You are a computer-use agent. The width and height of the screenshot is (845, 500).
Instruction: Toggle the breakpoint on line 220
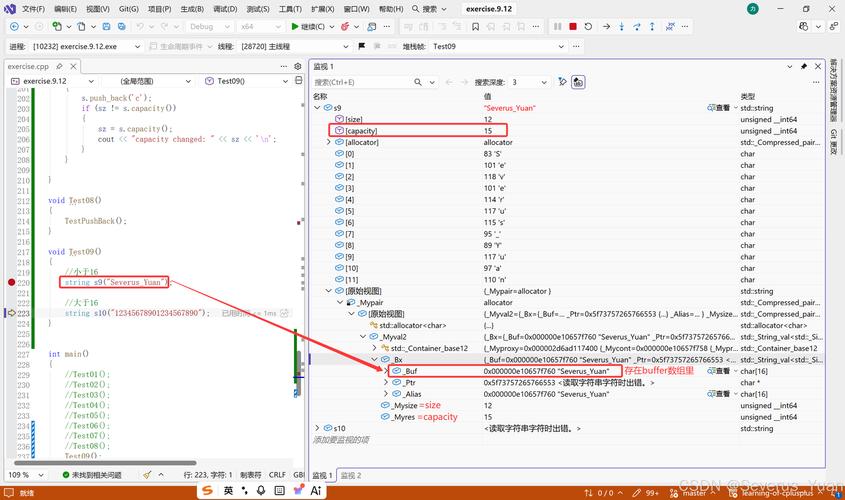point(11,282)
